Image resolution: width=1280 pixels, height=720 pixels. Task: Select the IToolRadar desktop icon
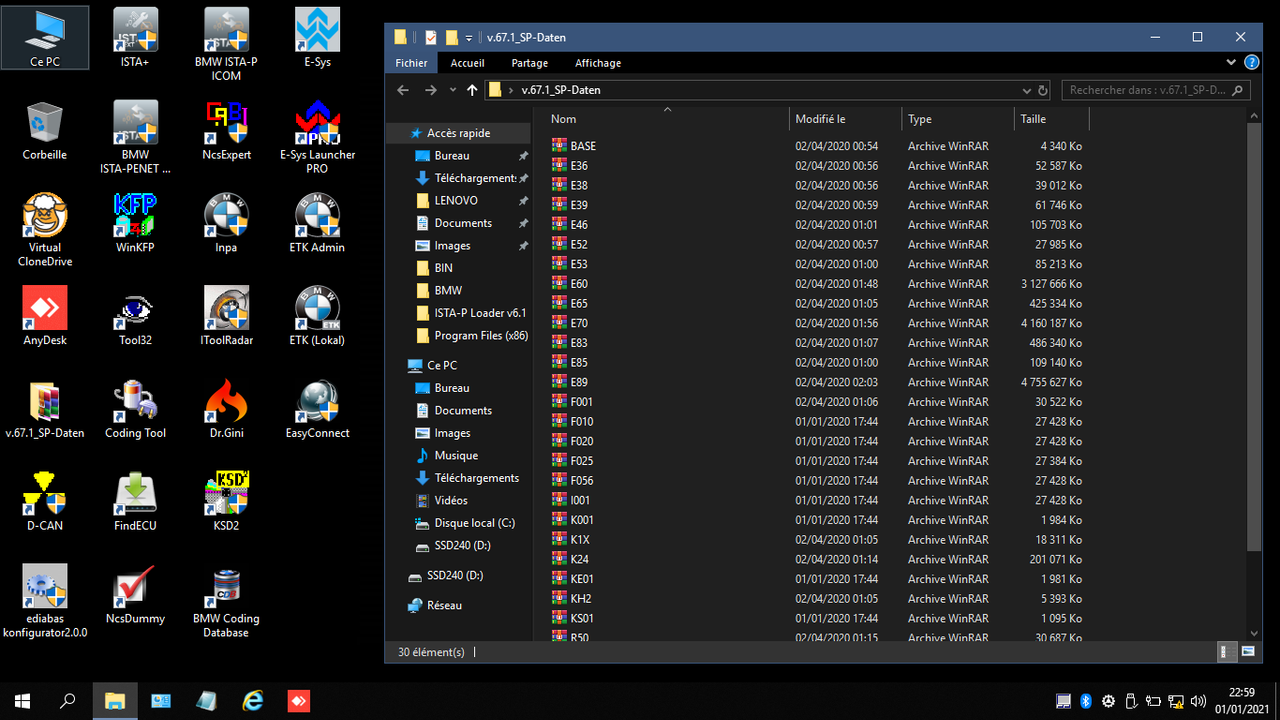[x=226, y=316]
